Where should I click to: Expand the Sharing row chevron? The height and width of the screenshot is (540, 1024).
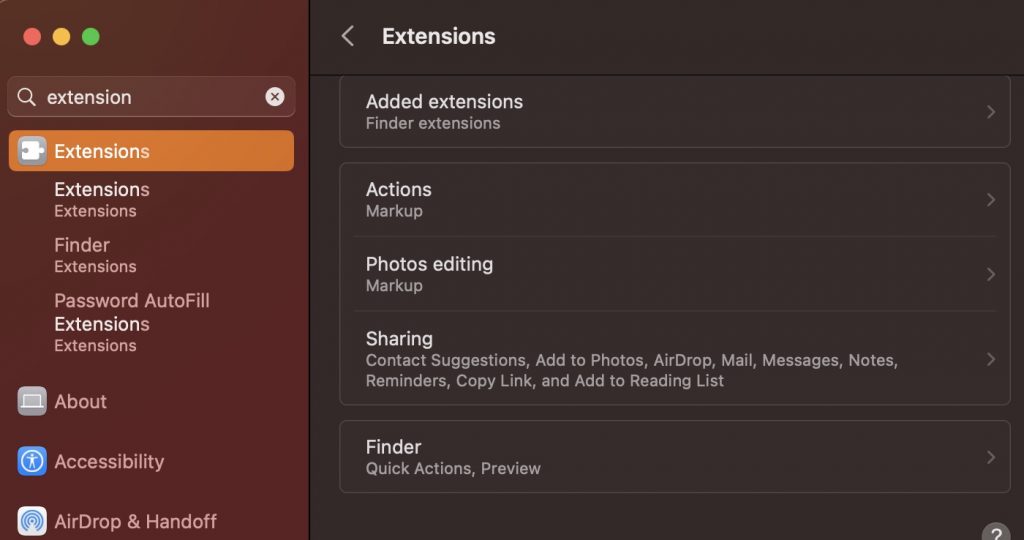[x=991, y=359]
